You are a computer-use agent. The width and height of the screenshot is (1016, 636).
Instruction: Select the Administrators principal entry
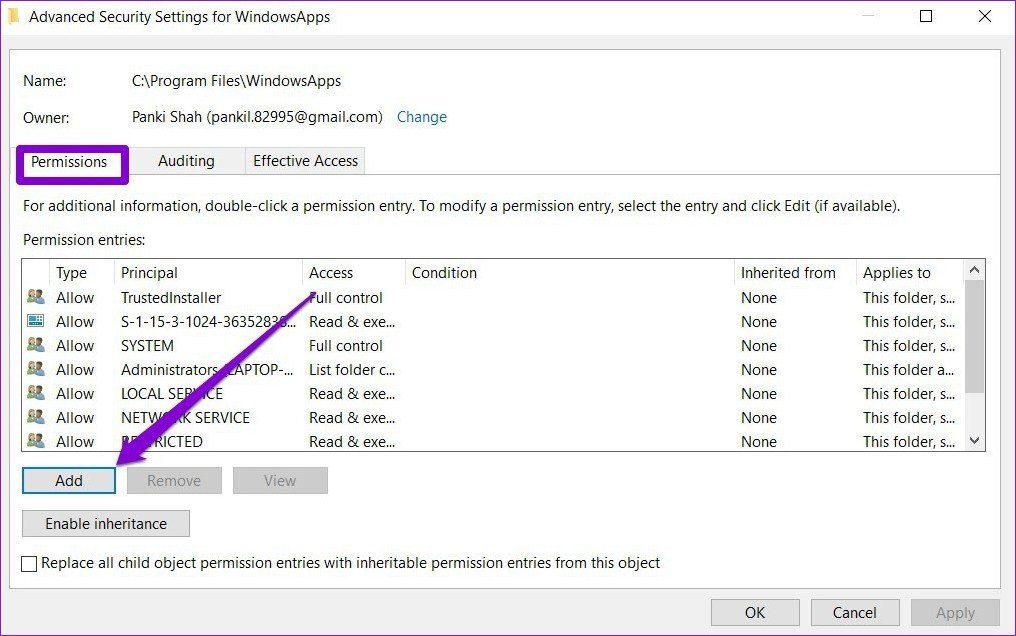pyautogui.click(x=207, y=370)
